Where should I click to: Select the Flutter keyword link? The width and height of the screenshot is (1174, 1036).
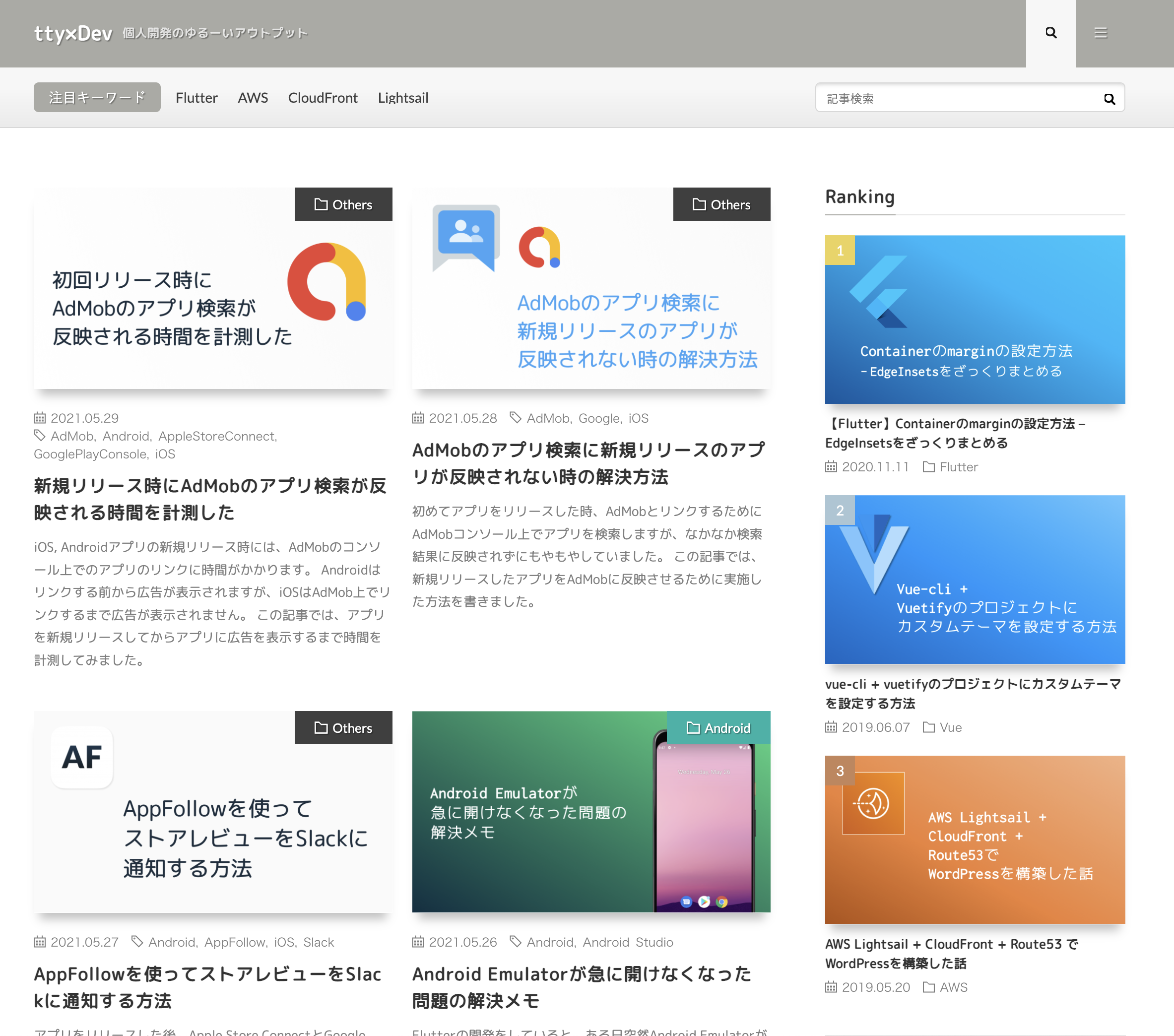(196, 98)
